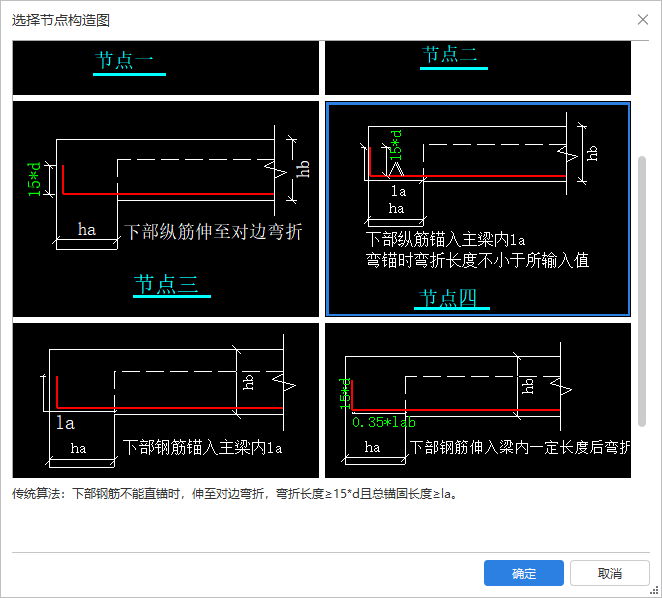The image size is (662, 598).
Task: Click the 确定 confirm button
Action: click(x=524, y=573)
